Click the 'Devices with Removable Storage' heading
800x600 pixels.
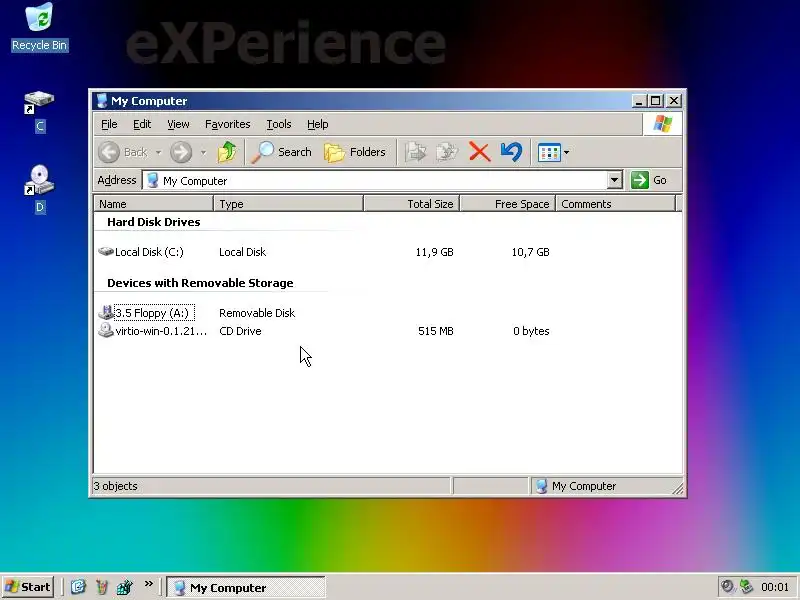pyautogui.click(x=200, y=283)
